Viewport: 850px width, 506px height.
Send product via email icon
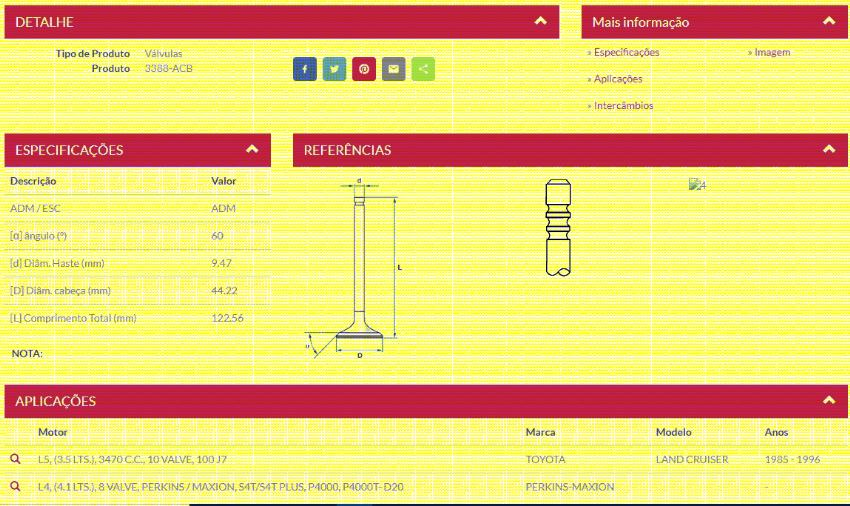tap(393, 69)
